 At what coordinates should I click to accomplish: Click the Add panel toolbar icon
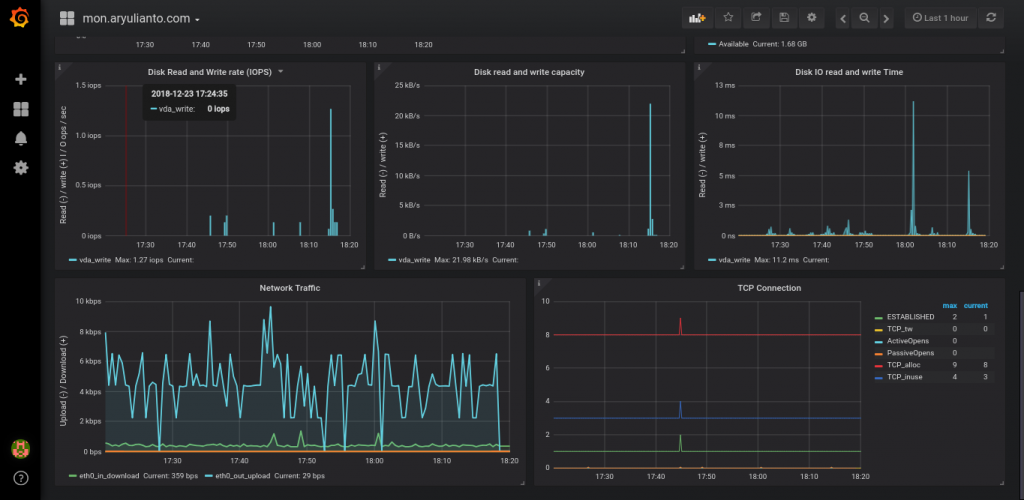click(697, 18)
